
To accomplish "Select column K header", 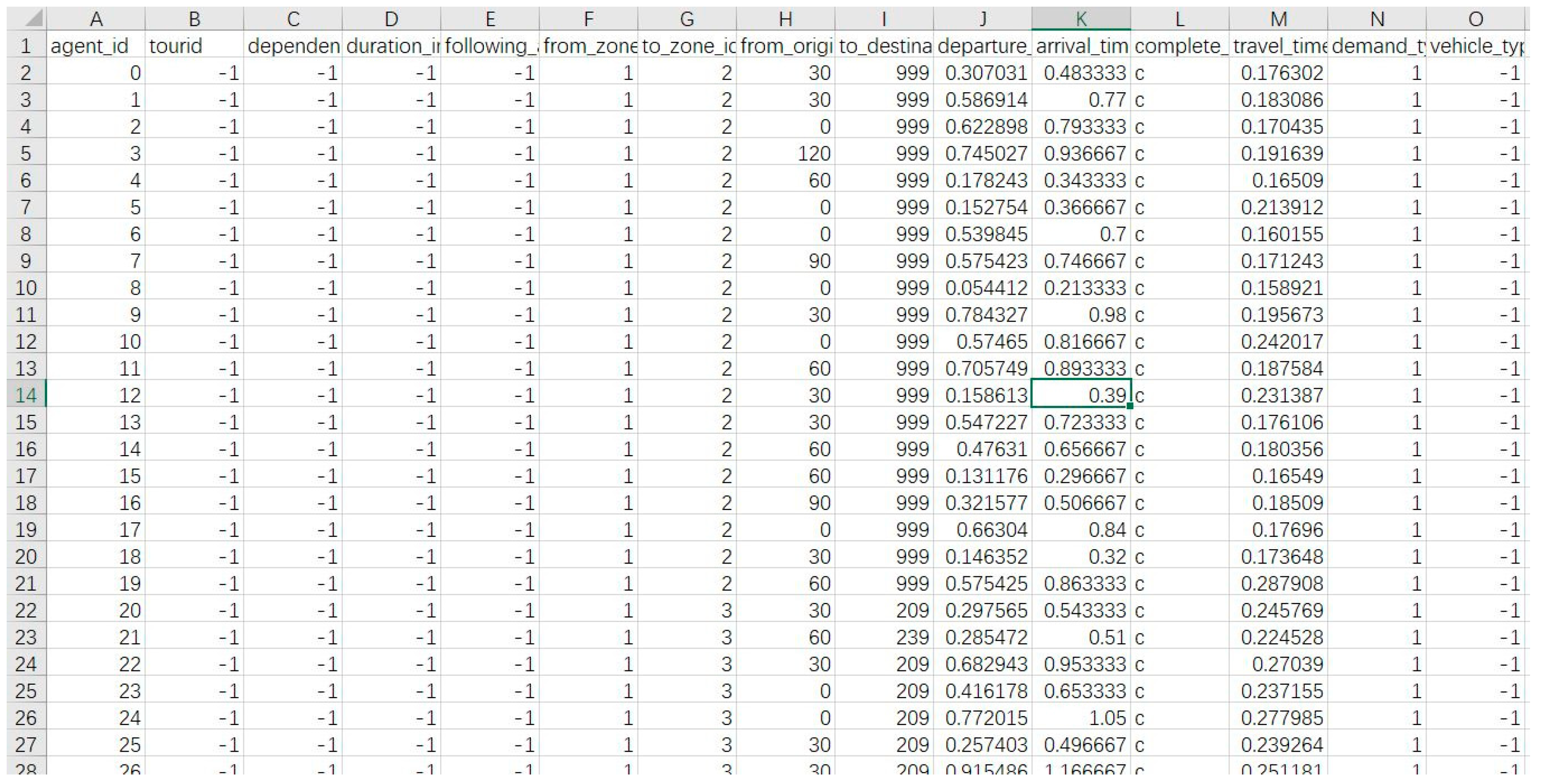I will [x=1080, y=19].
